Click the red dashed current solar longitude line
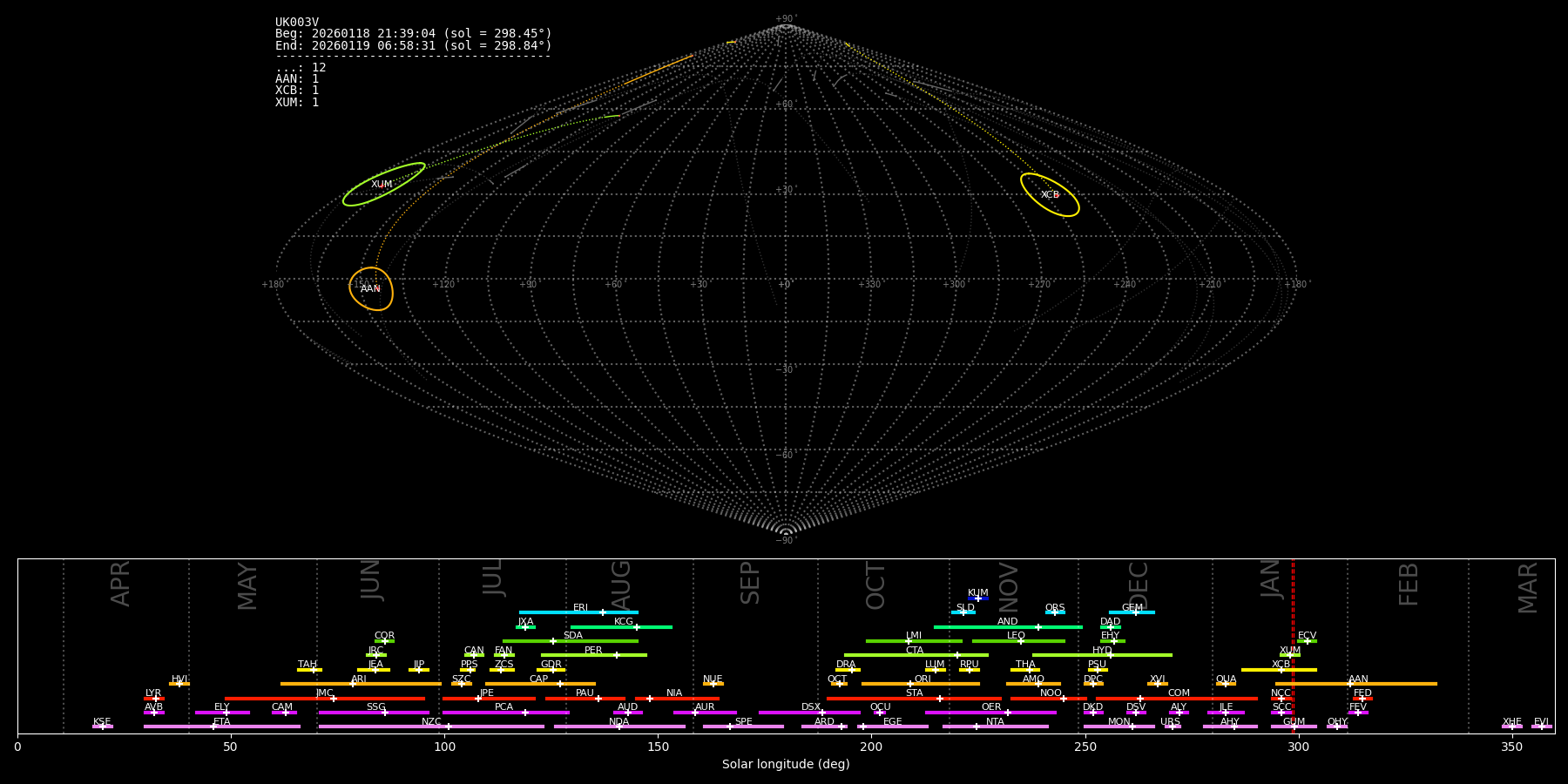This screenshot has height=784, width=1568. click(1293, 645)
